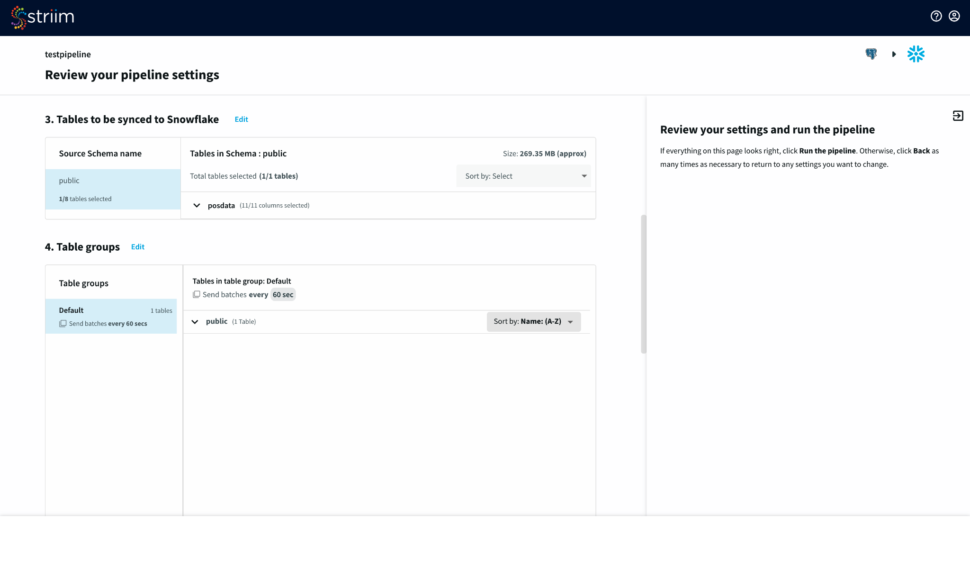Viewport: 970px width, 582px height.
Task: Expand the posdata table chevron
Action: click(196, 206)
